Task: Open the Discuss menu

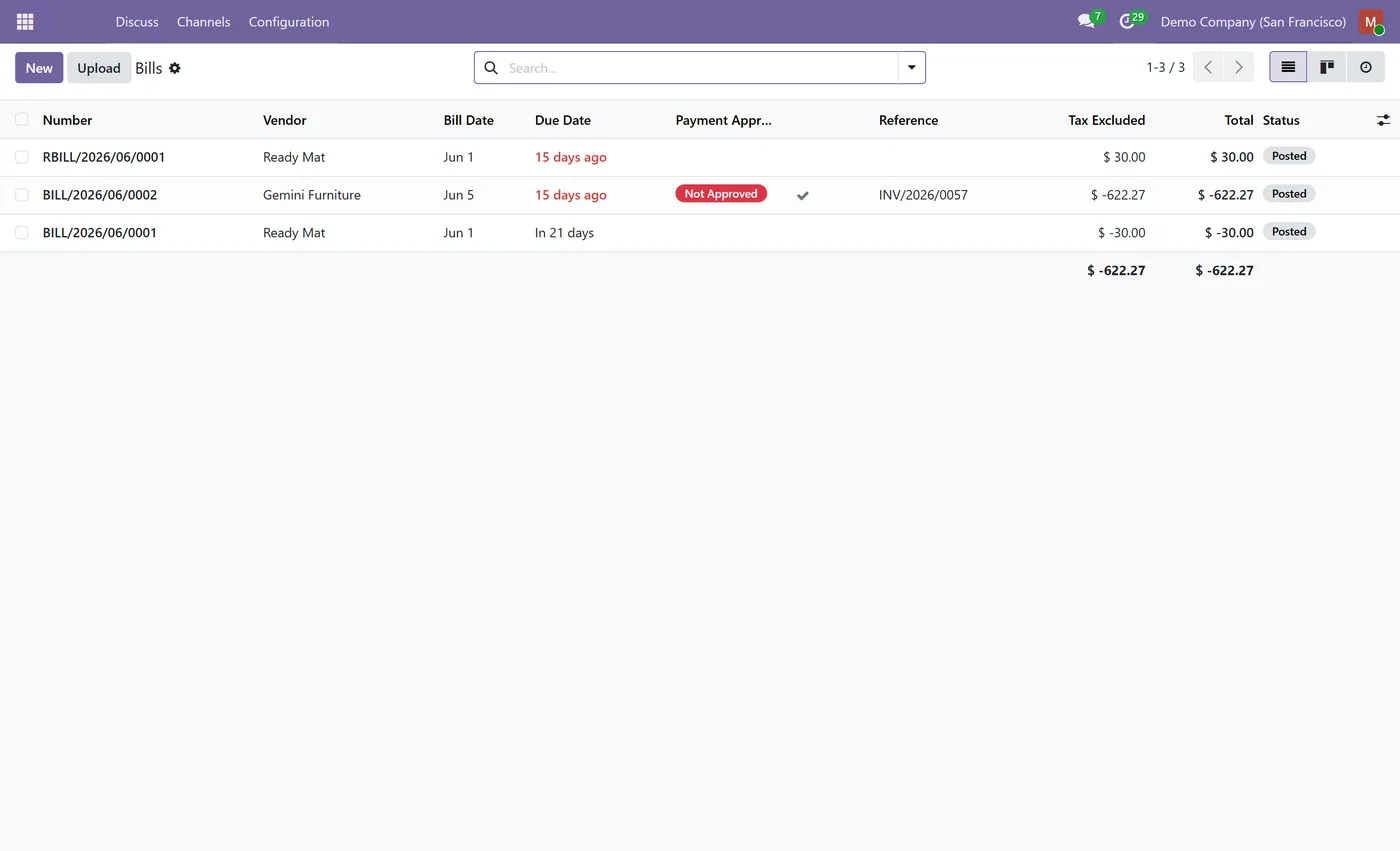Action: pyautogui.click(x=137, y=21)
